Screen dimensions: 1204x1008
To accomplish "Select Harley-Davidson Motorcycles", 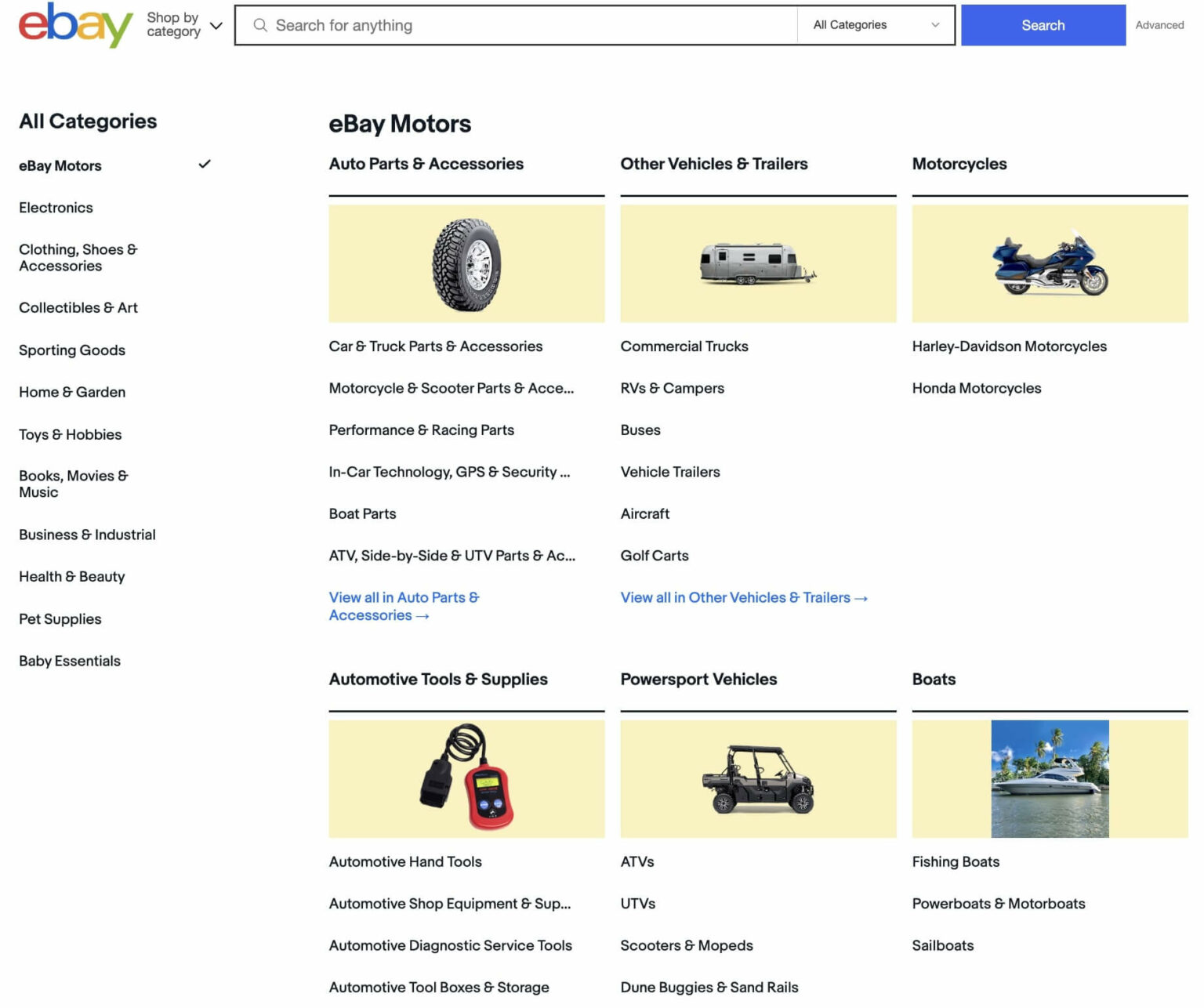I will coord(1010,346).
